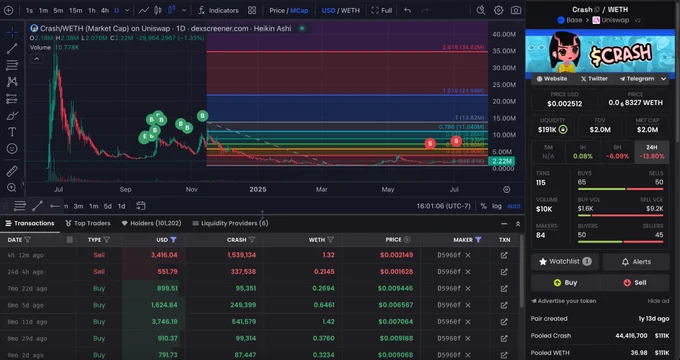Remove maker filter on the 3,416.04 sell row

(x=468, y=255)
